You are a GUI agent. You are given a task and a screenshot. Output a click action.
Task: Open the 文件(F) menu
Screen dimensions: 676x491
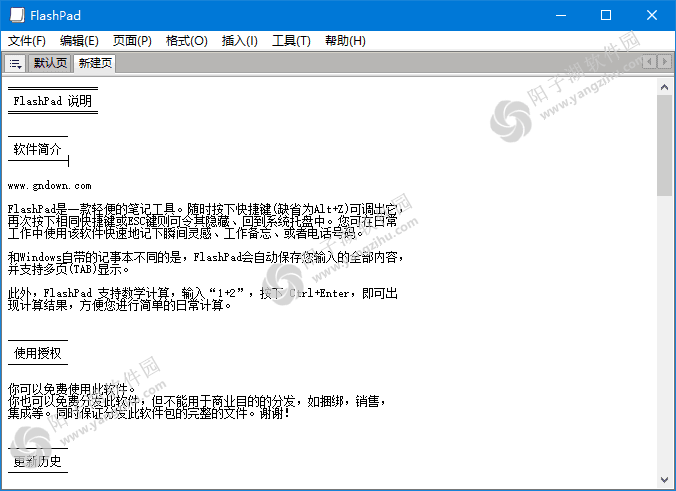tap(27, 41)
